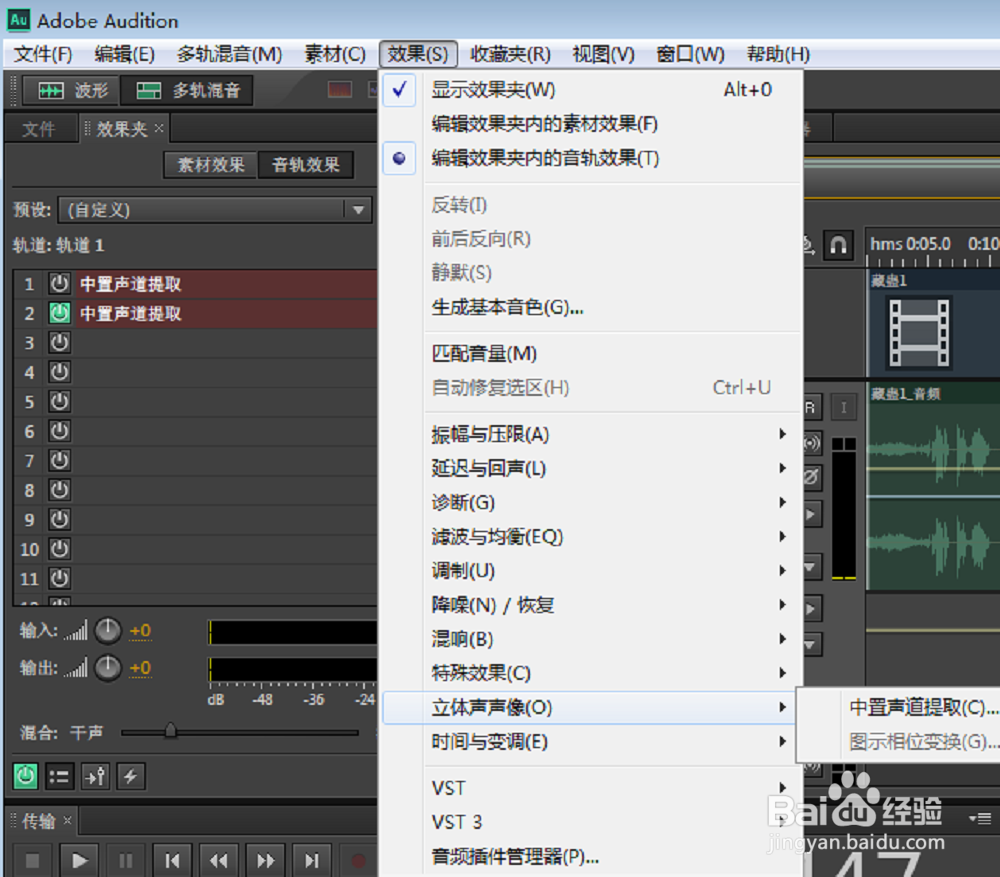Click the output level knob
Screen dimensions: 1000x877
click(108, 668)
